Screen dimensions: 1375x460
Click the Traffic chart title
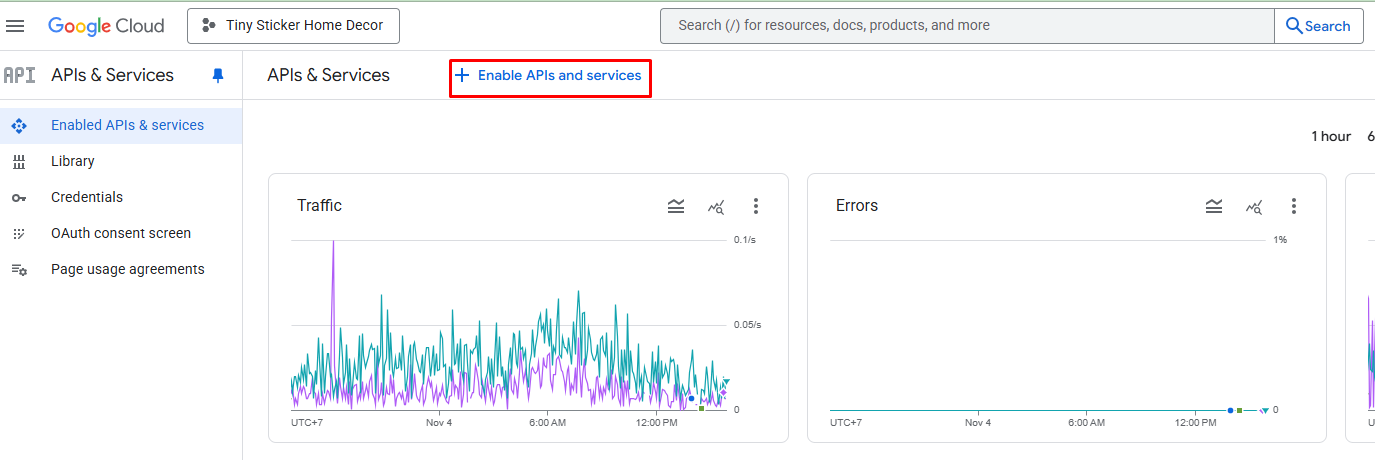click(319, 205)
